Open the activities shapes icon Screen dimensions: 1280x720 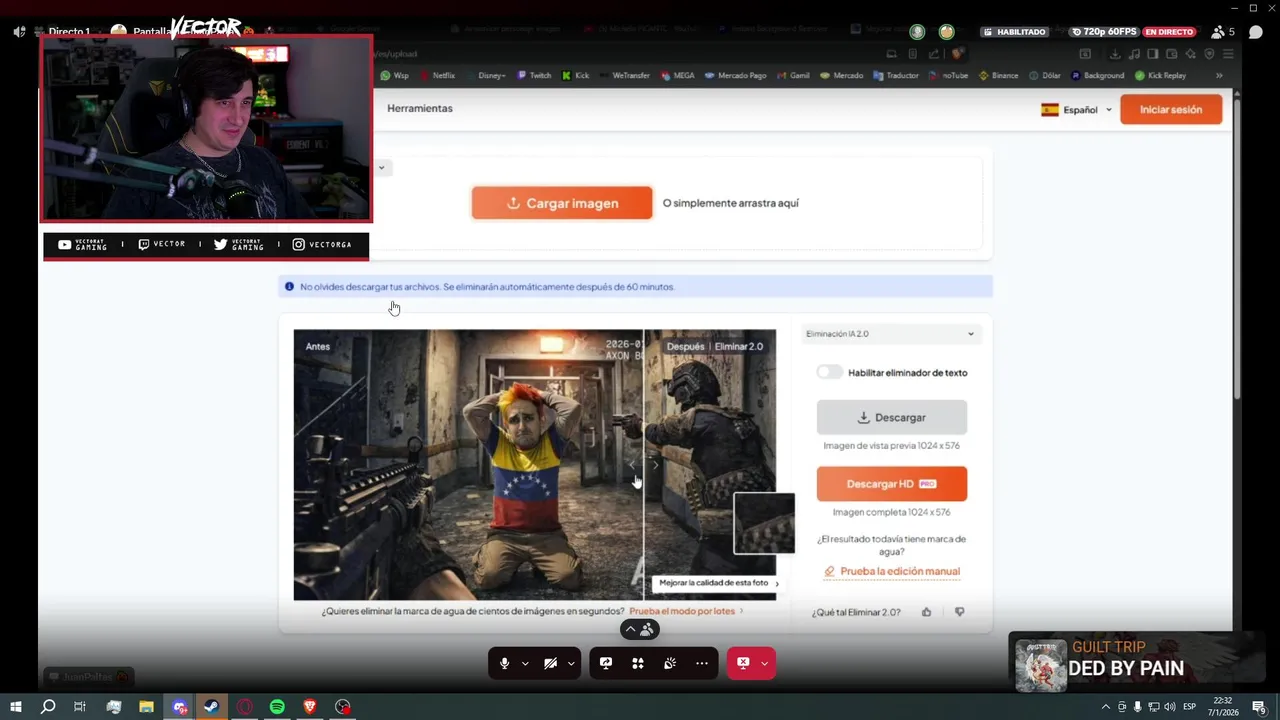pyautogui.click(x=638, y=663)
